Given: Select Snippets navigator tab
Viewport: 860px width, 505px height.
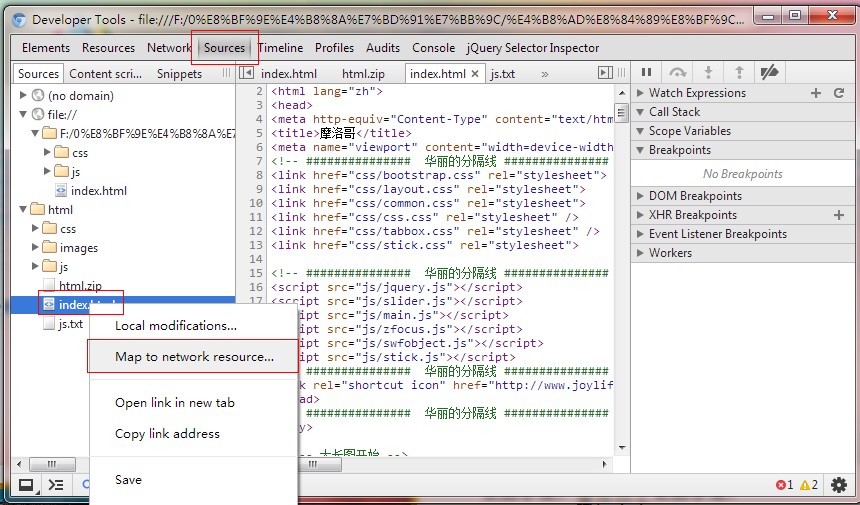Looking at the screenshot, I should 179,73.
